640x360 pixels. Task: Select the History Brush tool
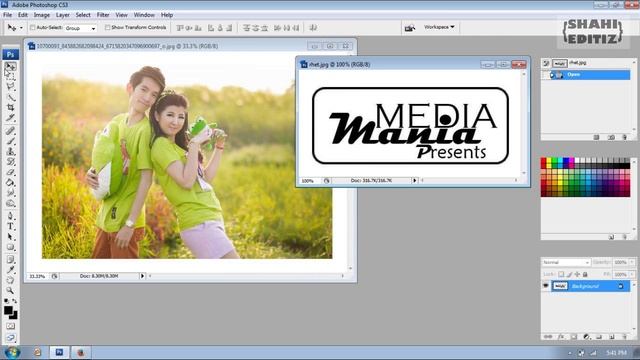(11, 162)
